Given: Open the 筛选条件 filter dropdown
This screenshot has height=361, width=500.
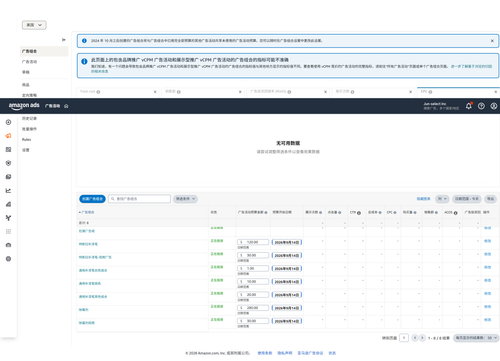Looking at the screenshot, I should (x=185, y=199).
